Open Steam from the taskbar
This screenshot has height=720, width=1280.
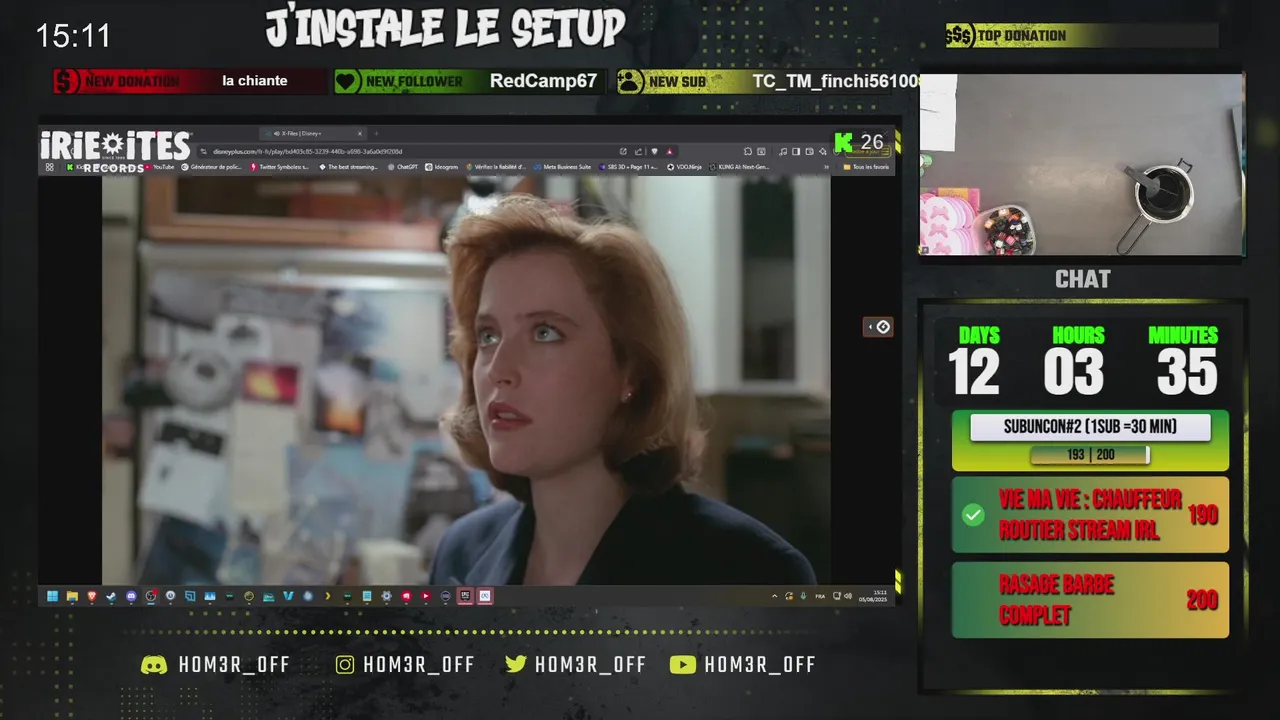(x=111, y=596)
